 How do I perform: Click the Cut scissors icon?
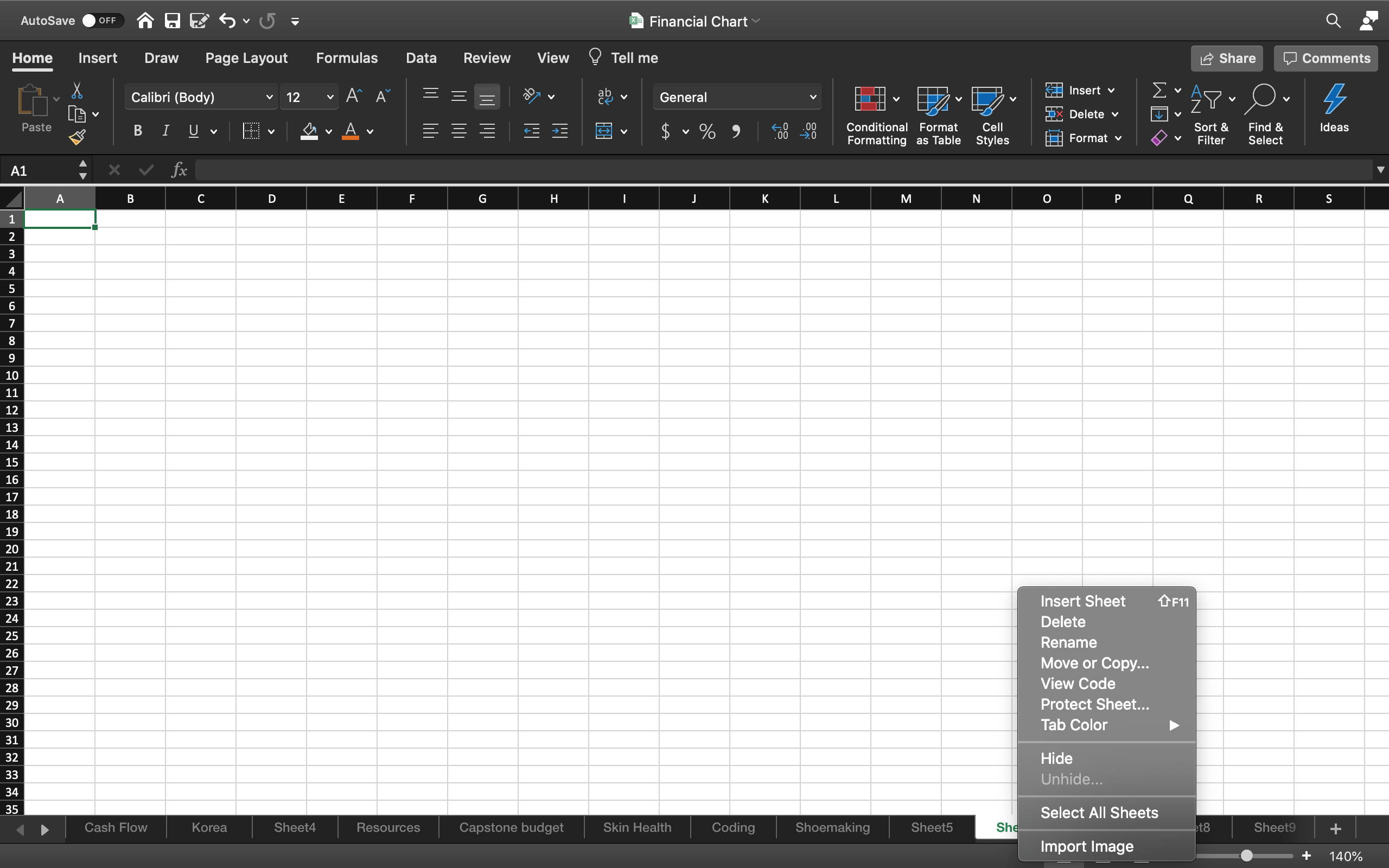coord(77,91)
